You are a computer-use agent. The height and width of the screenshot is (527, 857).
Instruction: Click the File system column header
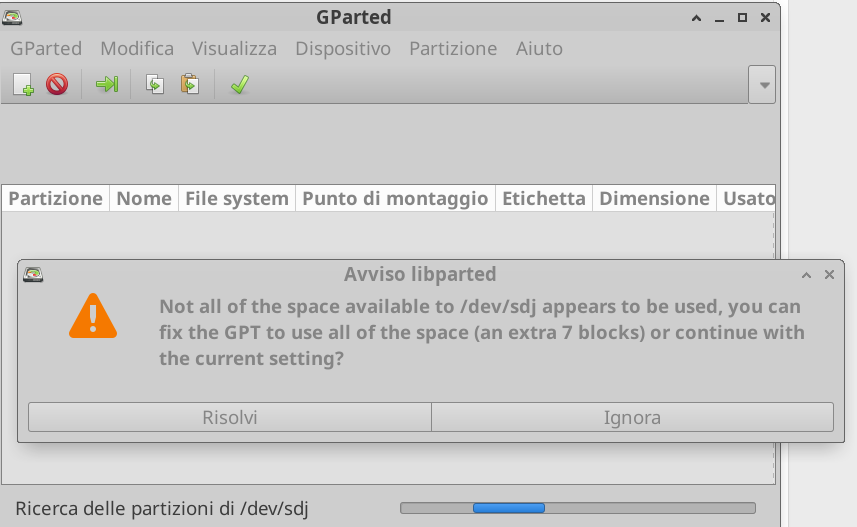pos(237,198)
